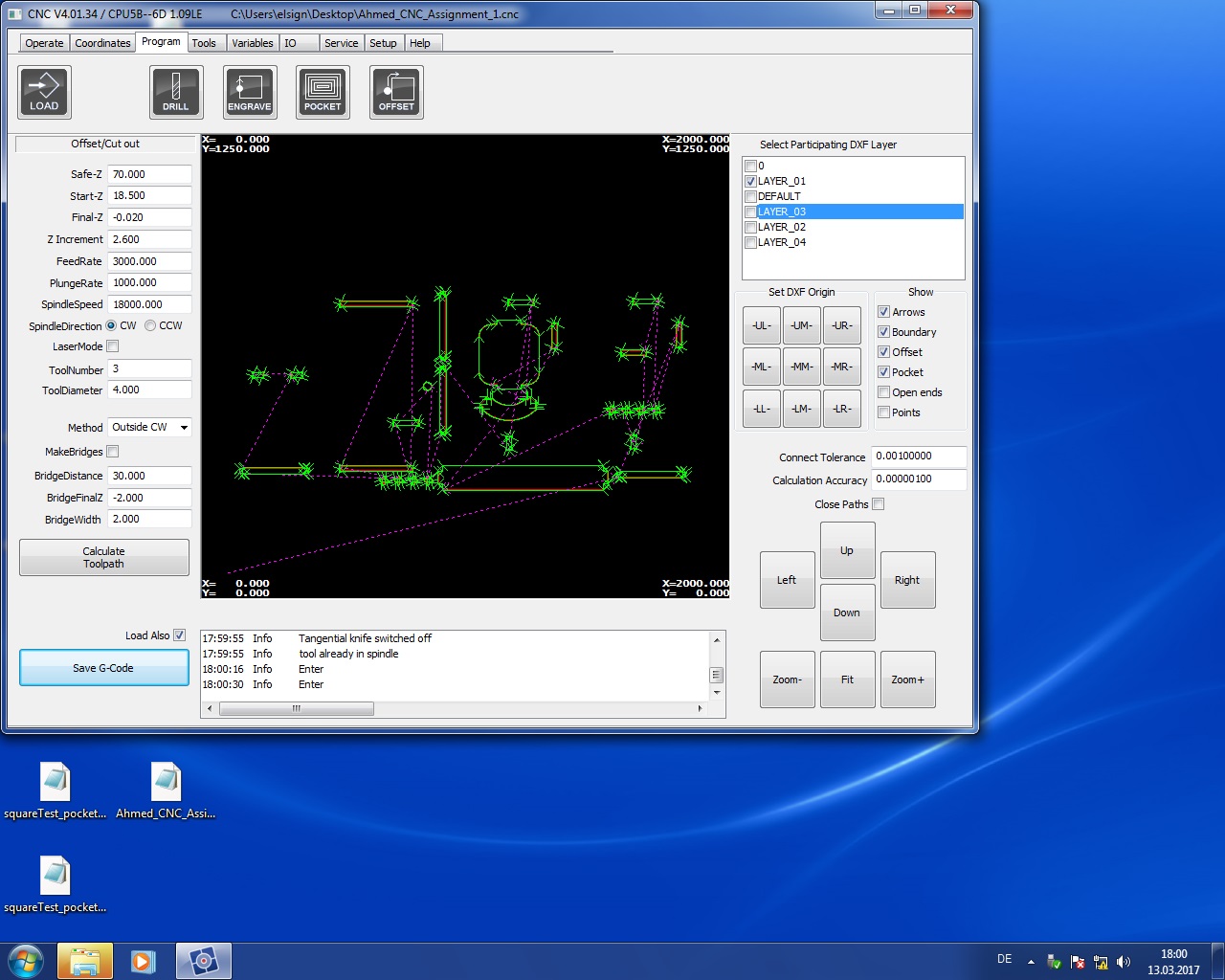Click Safe-Z input field

point(149,174)
